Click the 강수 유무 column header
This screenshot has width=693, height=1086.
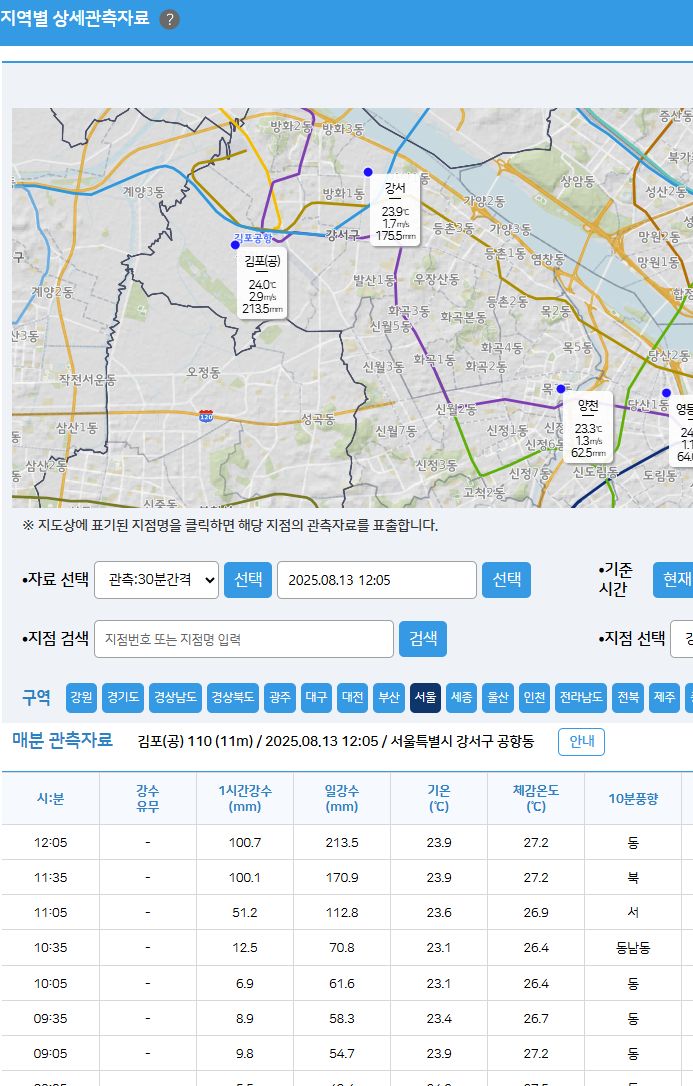click(x=147, y=799)
